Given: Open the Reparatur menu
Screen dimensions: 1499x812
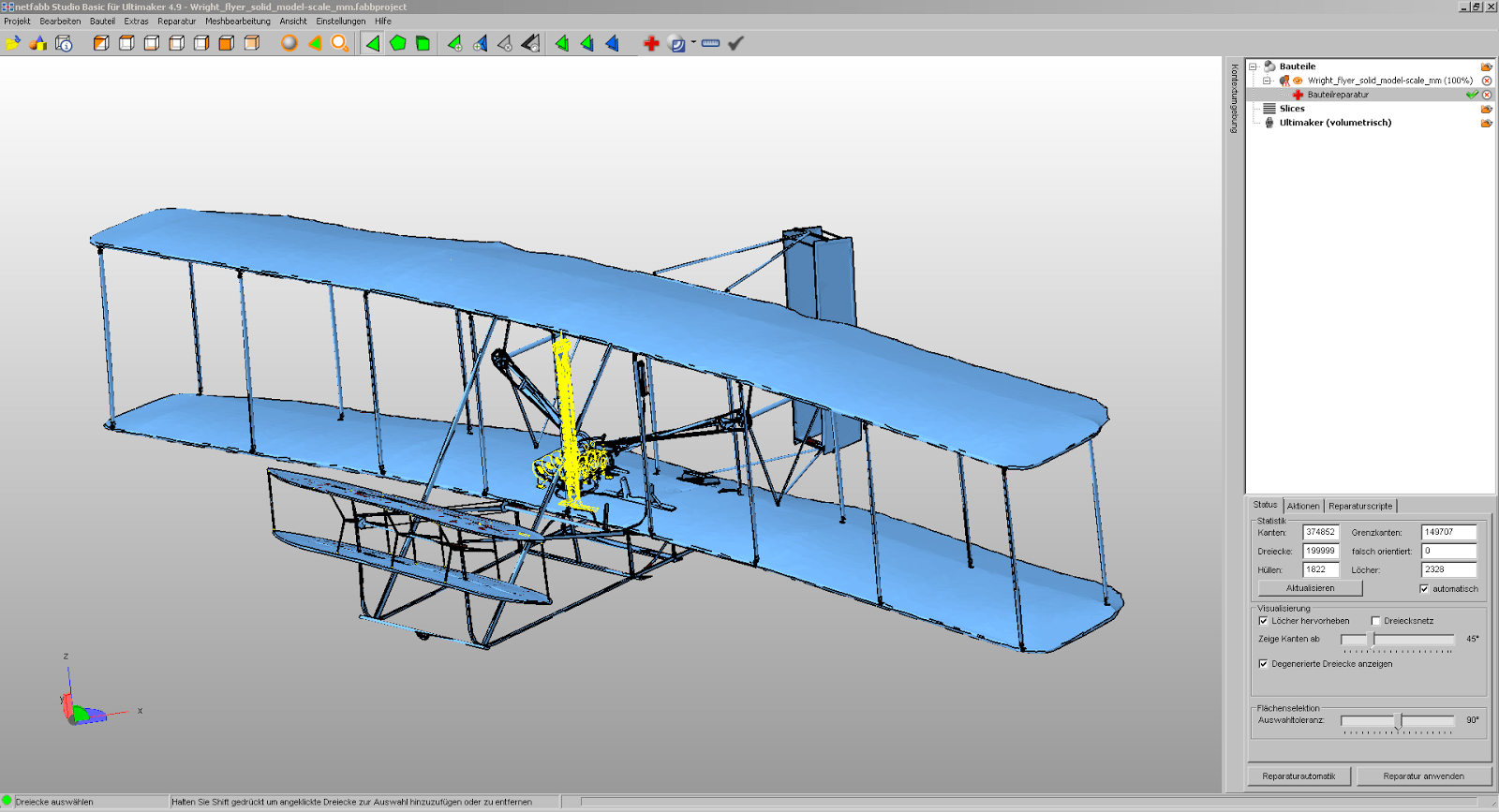Looking at the screenshot, I should click(177, 22).
